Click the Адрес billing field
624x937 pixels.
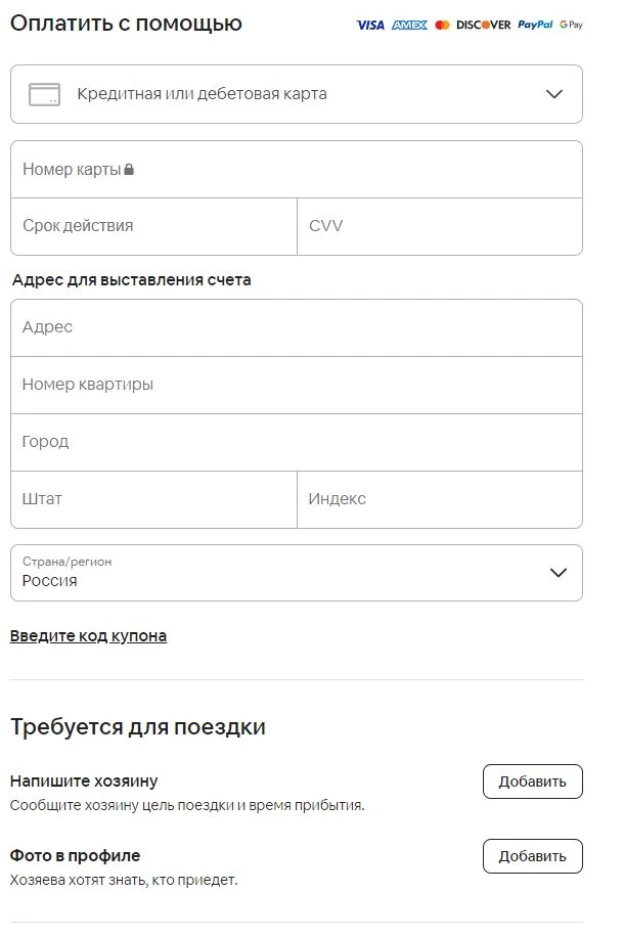(x=296, y=328)
